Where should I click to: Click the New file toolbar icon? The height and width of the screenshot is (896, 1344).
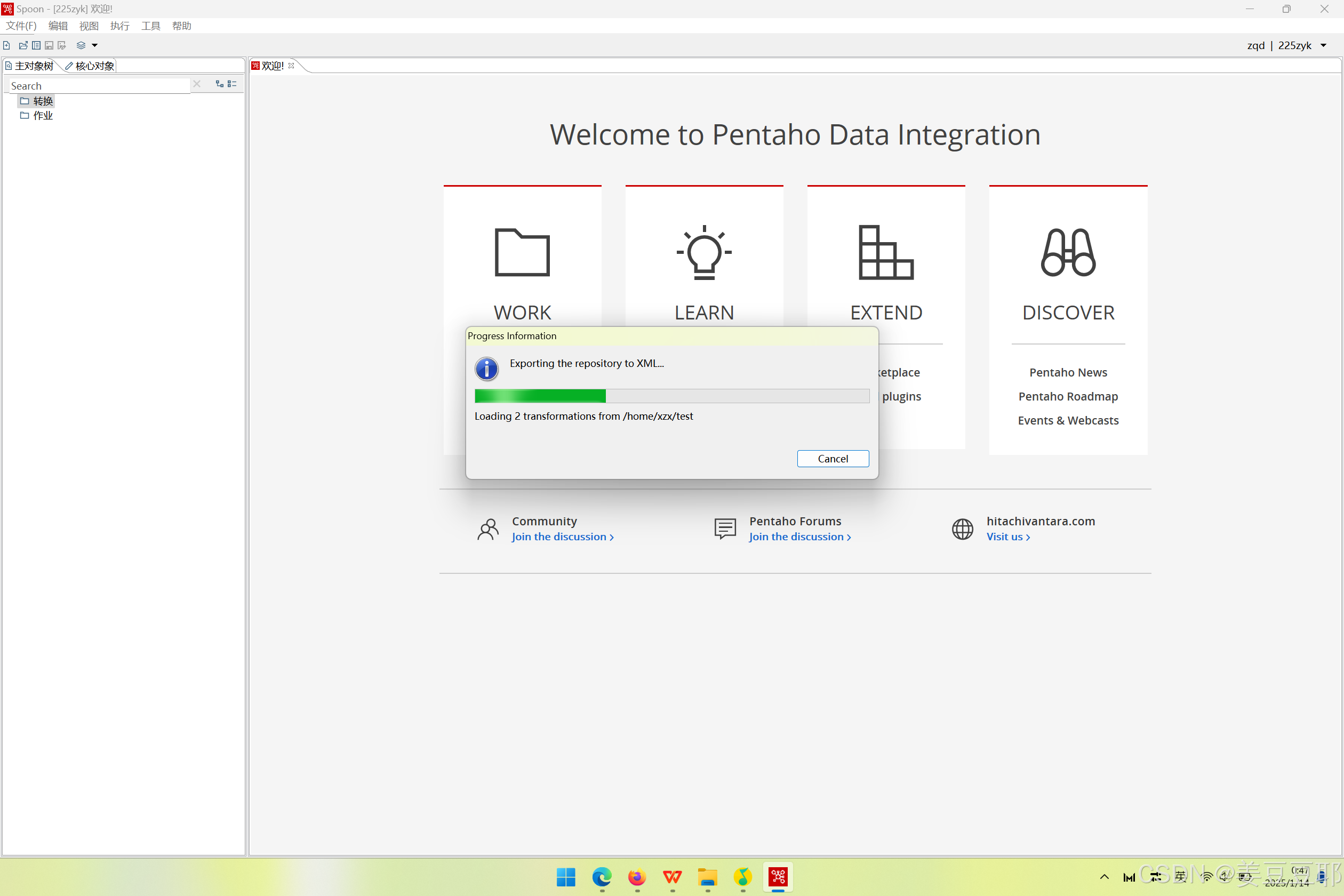point(6,45)
